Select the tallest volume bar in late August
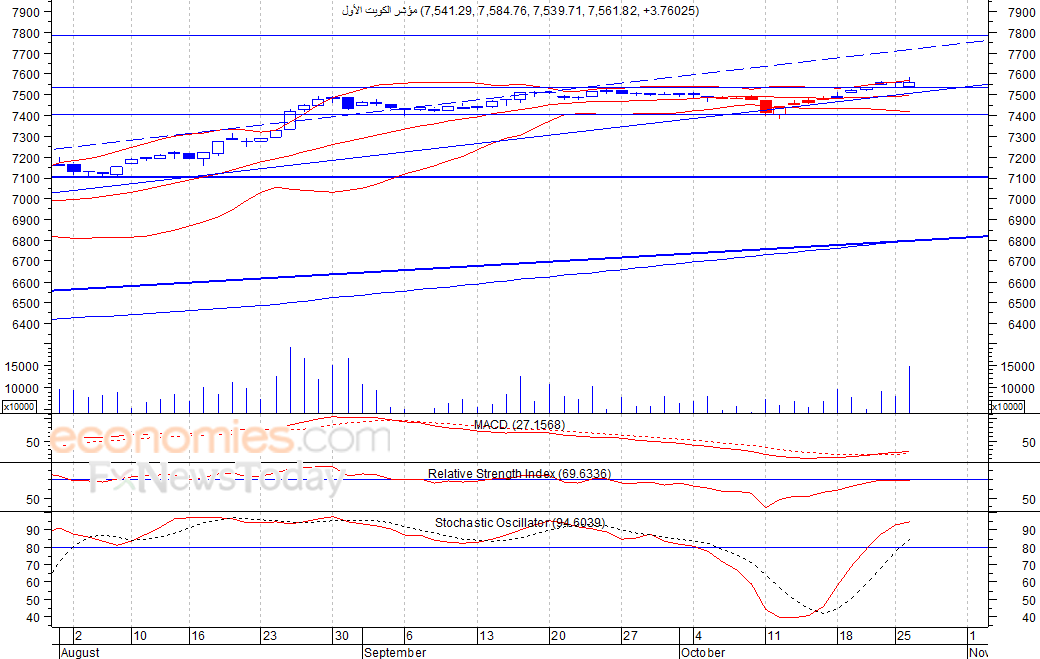The width and height of the screenshot is (1040, 659). click(291, 379)
